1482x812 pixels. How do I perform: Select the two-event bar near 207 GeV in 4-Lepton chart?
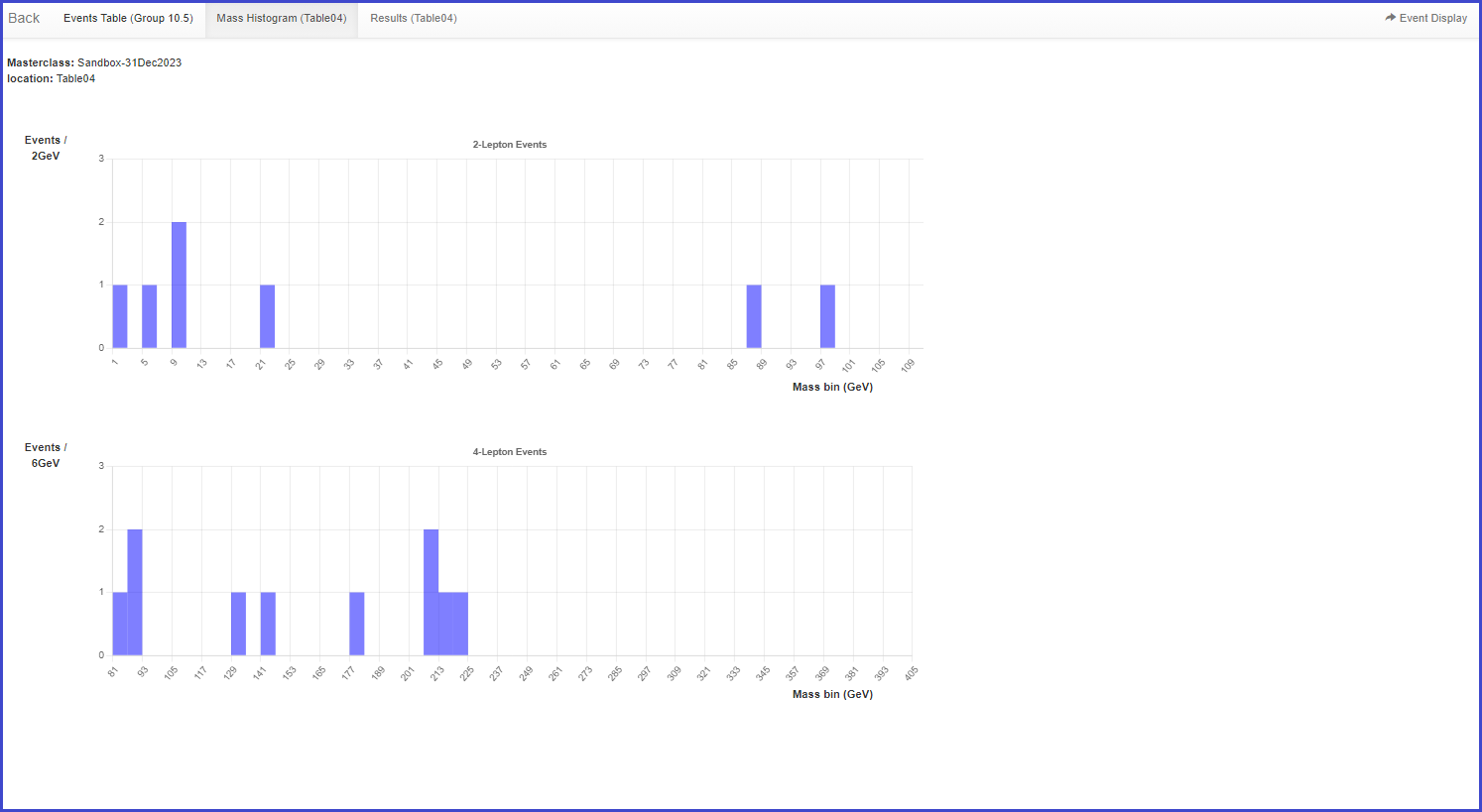431,593
